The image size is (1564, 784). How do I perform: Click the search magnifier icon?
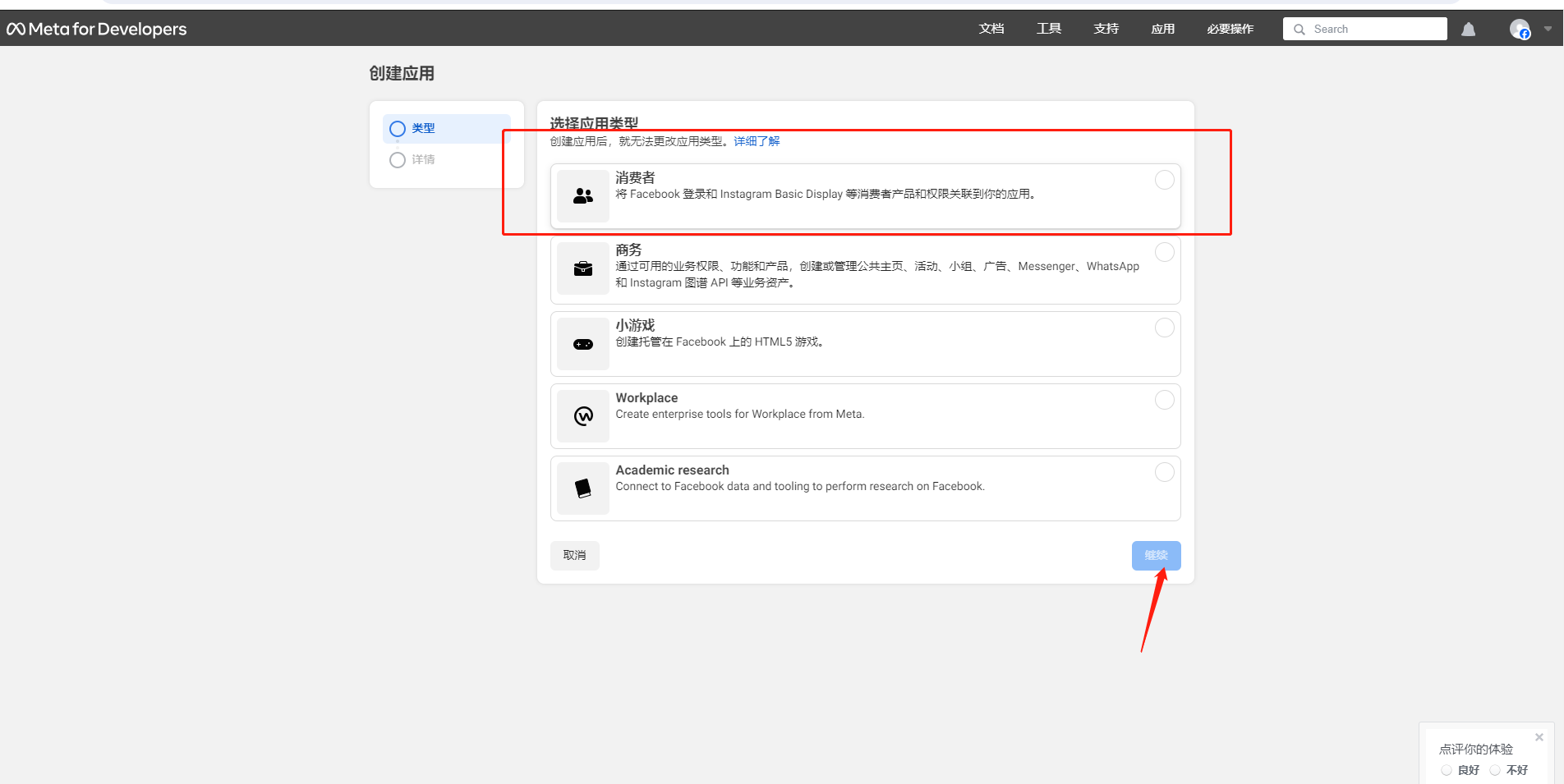[1299, 30]
